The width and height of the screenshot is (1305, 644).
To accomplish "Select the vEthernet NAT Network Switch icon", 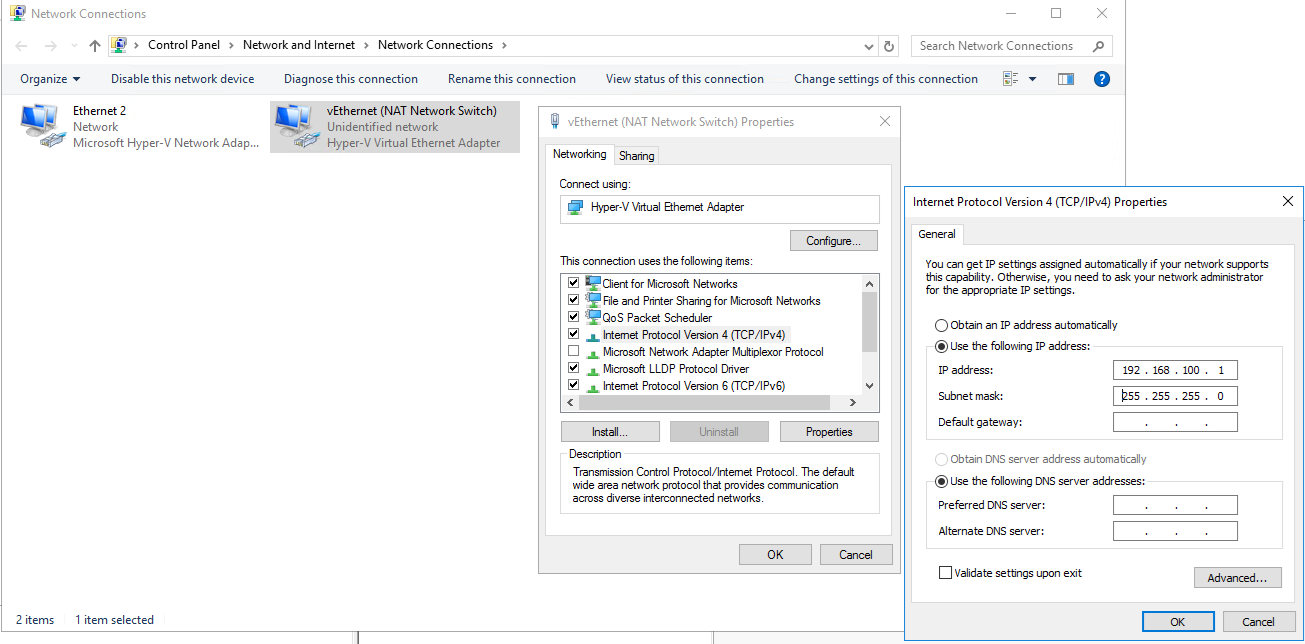I will point(295,126).
